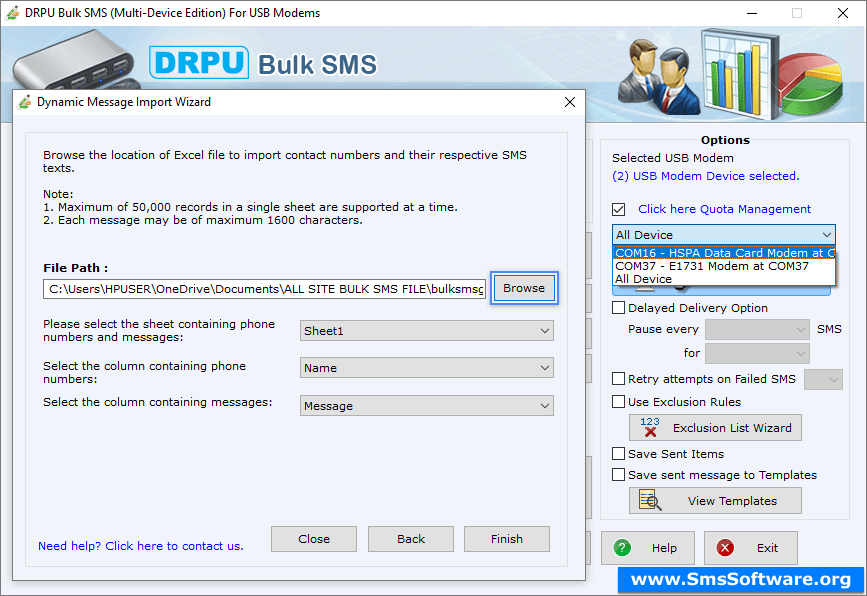
Task: Select COM37 - E1731 Modem at COM37 option
Action: 724,266
